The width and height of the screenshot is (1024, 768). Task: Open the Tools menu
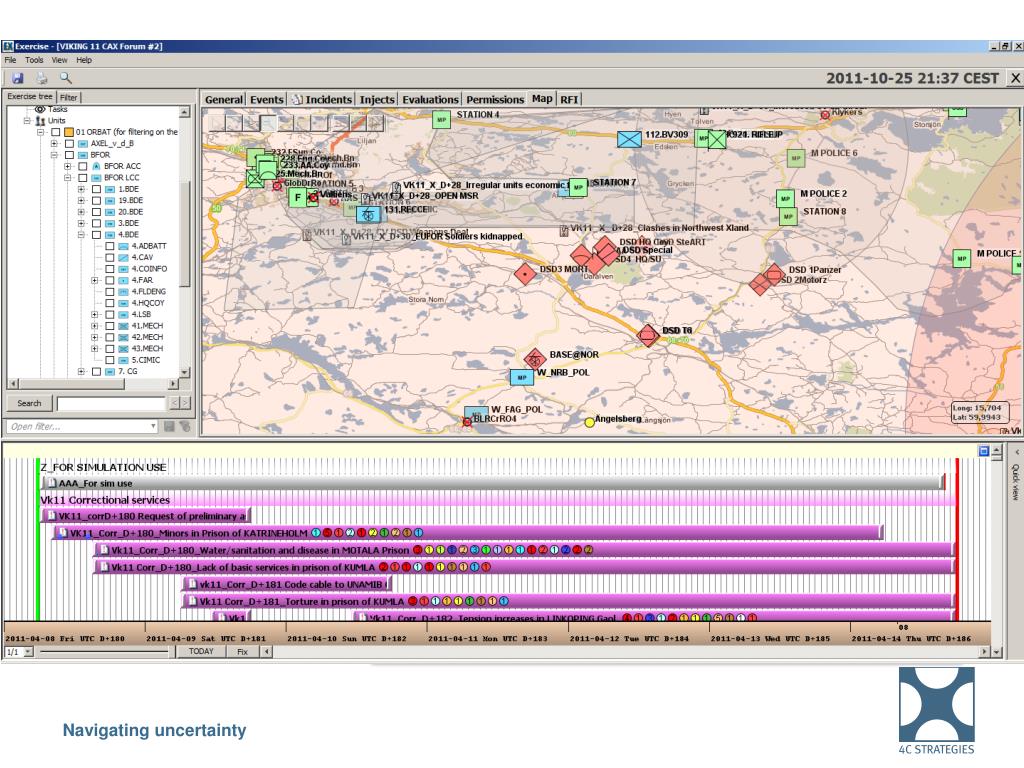click(34, 60)
